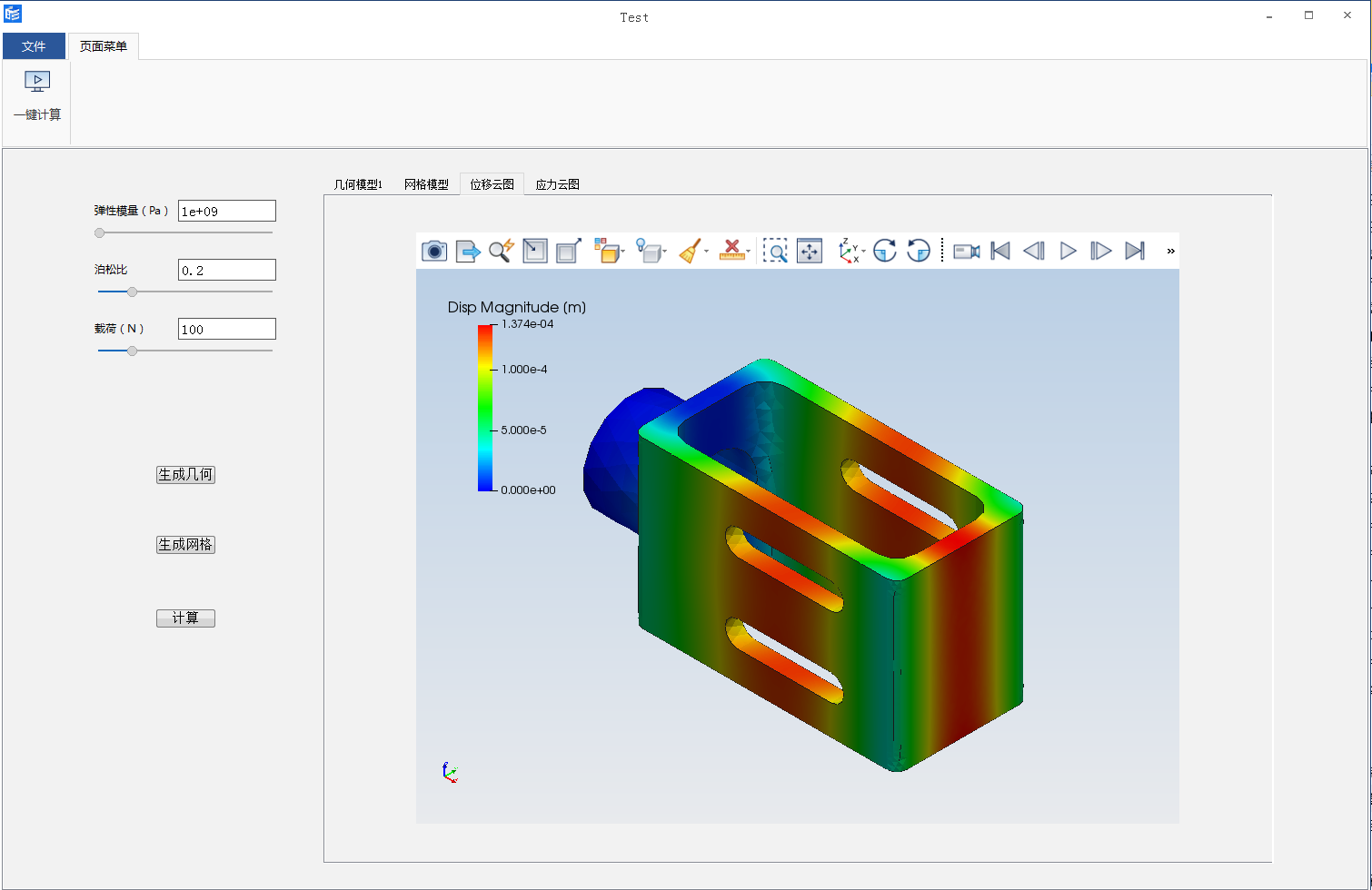Click the Disp Magnitude (m) legend title
Viewport: 1372px width, 890px height.
coord(517,307)
